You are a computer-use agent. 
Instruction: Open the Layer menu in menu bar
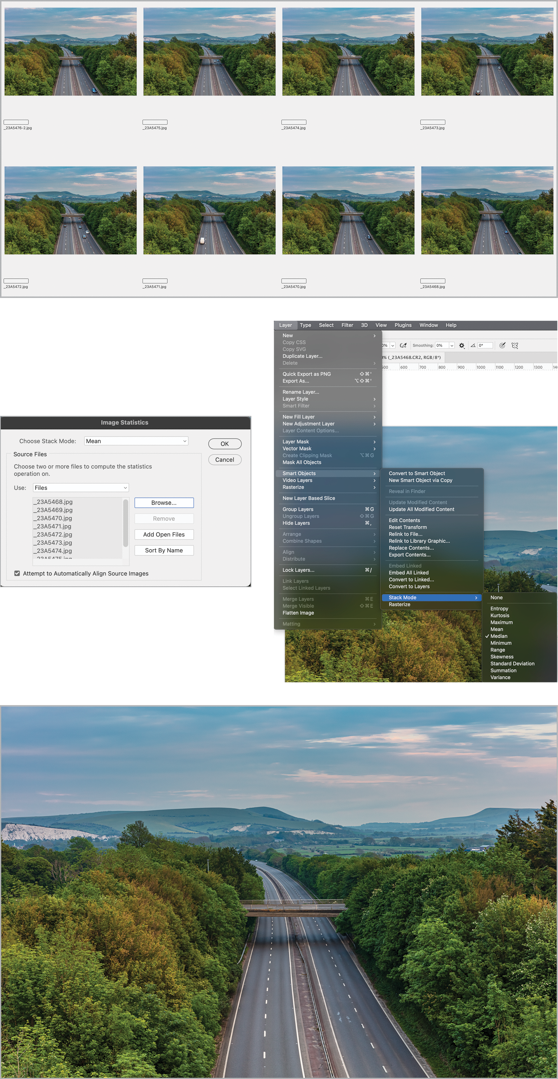coord(286,325)
